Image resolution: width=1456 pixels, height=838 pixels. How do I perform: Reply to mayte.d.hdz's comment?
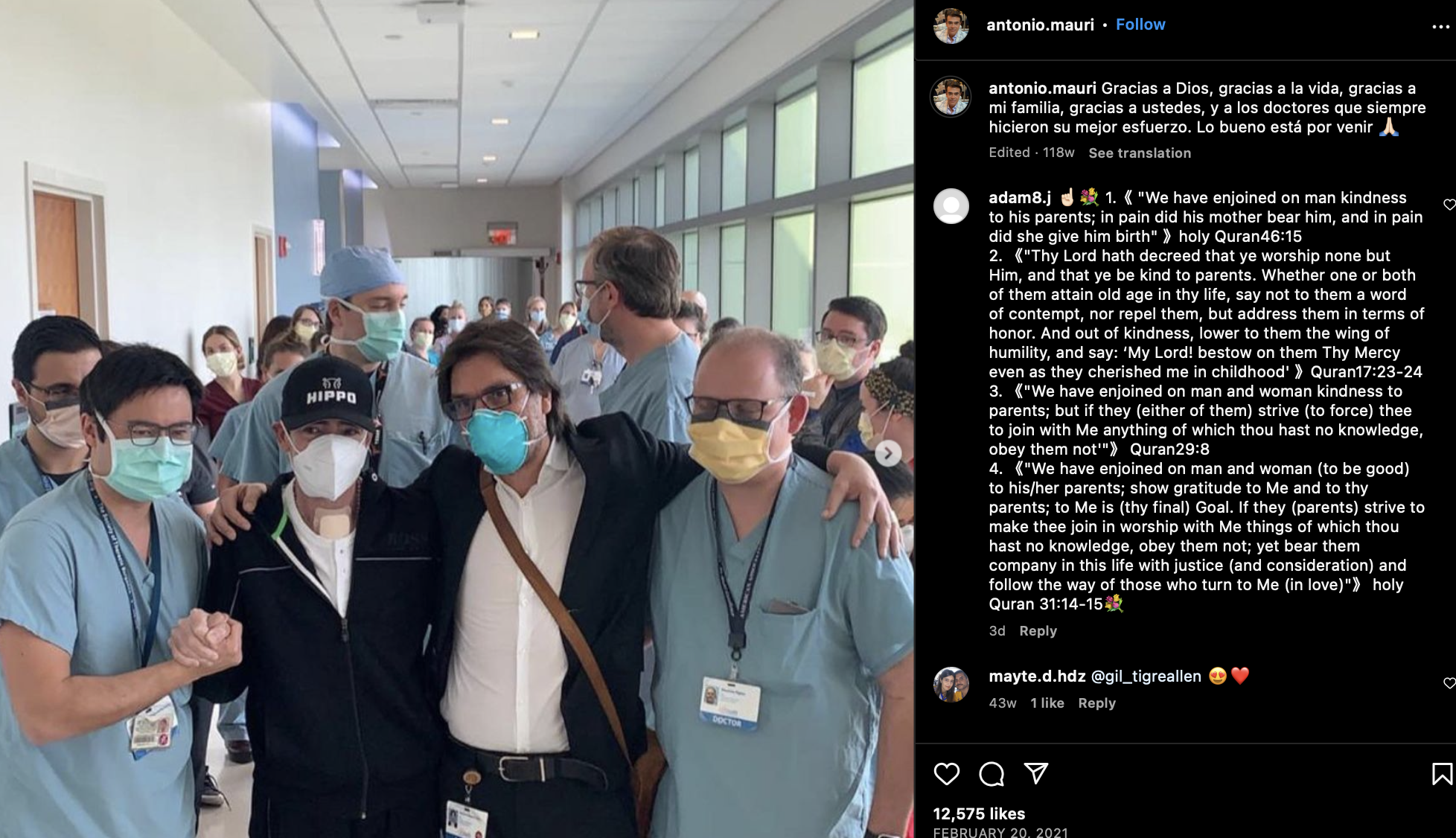tap(1096, 703)
